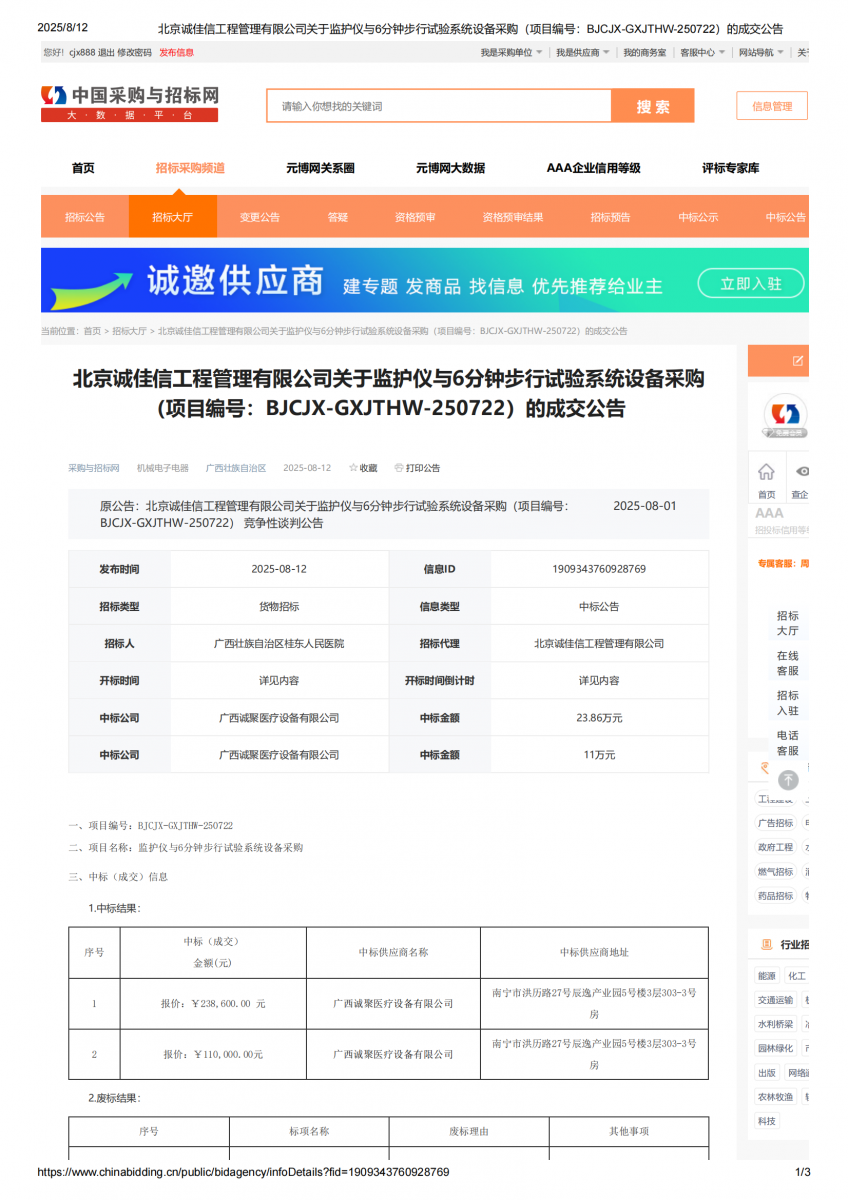Click the orange 搜索 button

click(x=653, y=106)
